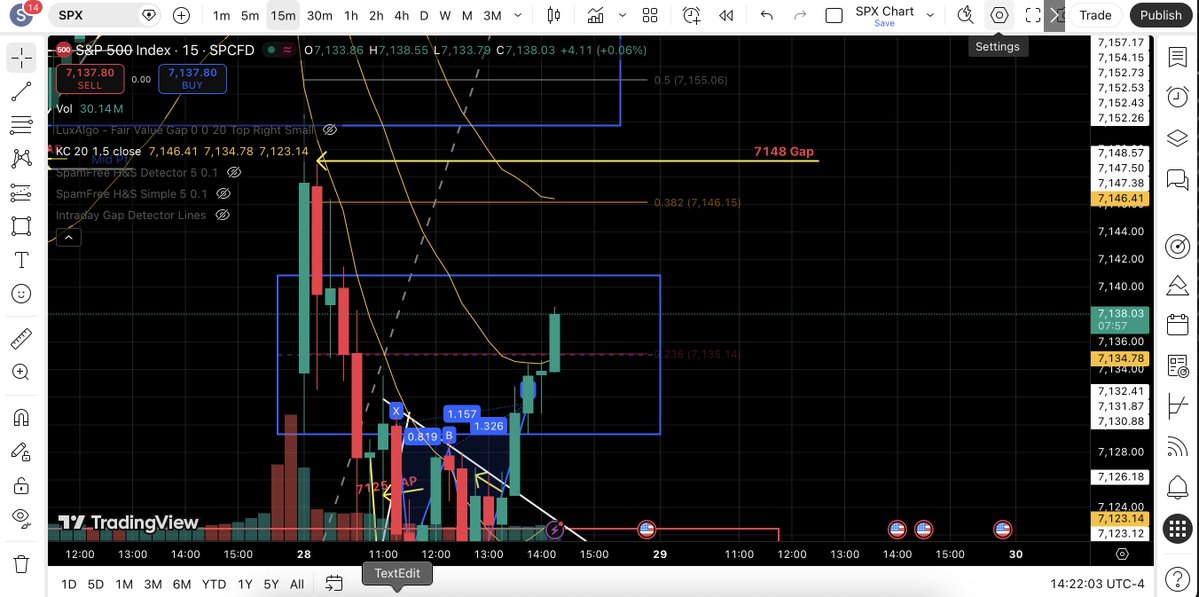The height and width of the screenshot is (597, 1199).
Task: Open the go-to-date calendar icon
Action: [x=333, y=584]
